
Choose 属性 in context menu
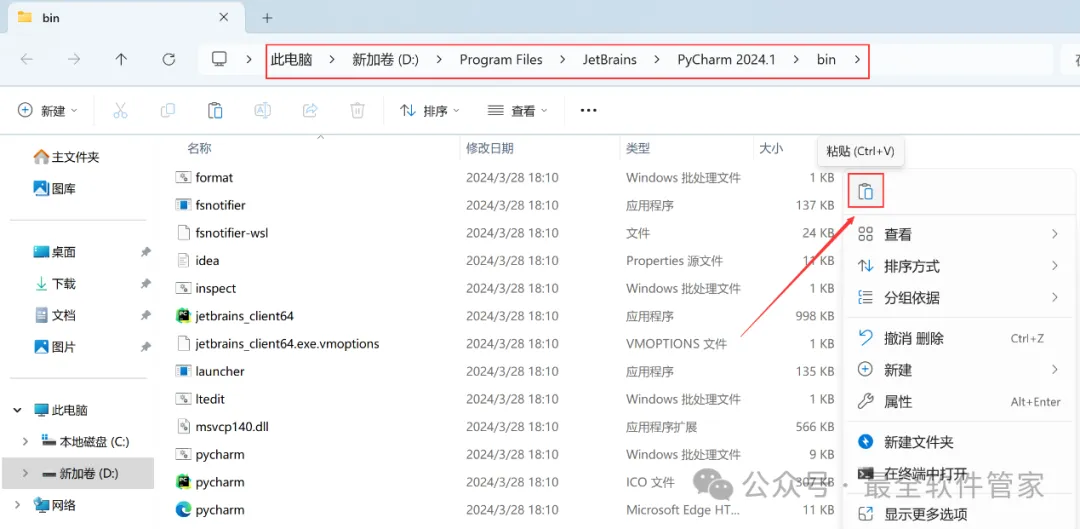click(958, 402)
